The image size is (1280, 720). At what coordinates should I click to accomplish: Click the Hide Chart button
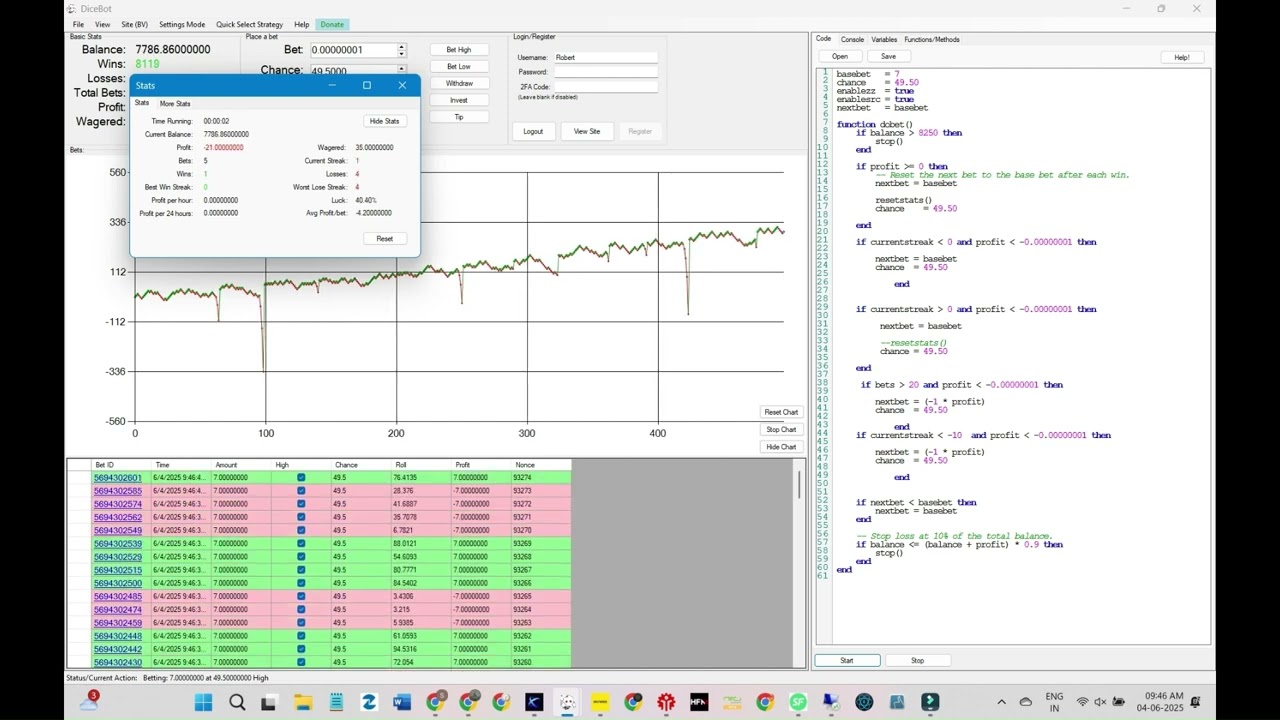pos(781,447)
